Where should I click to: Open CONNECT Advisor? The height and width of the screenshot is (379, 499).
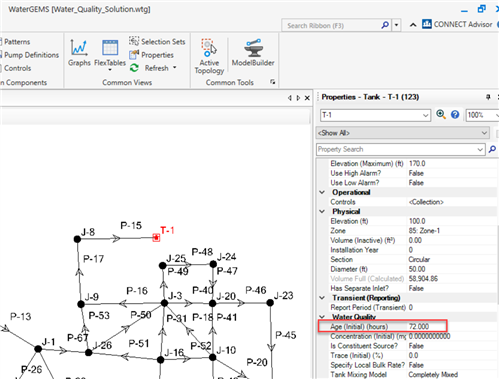point(457,24)
